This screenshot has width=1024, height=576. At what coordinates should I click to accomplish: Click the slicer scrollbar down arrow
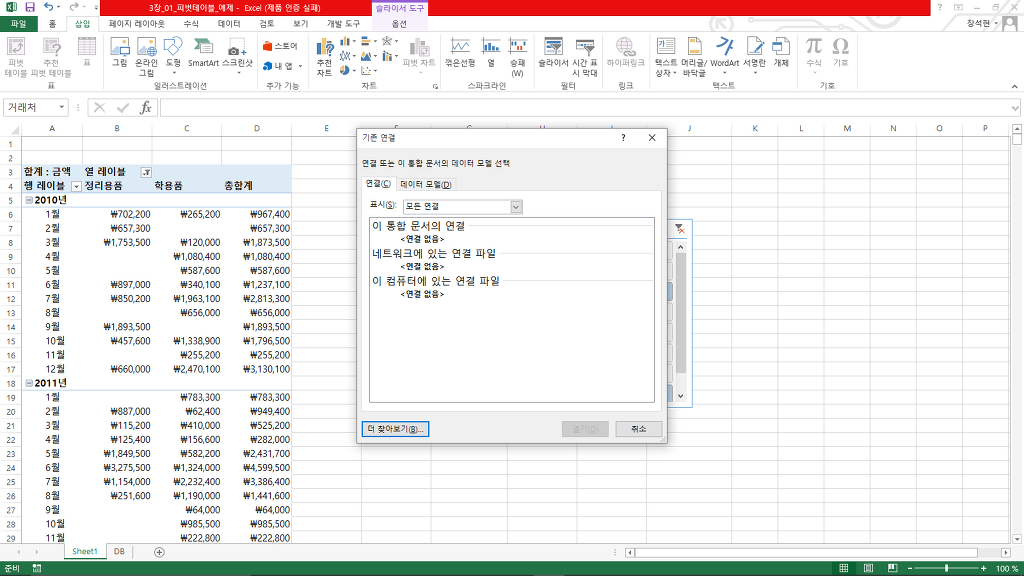click(x=680, y=396)
